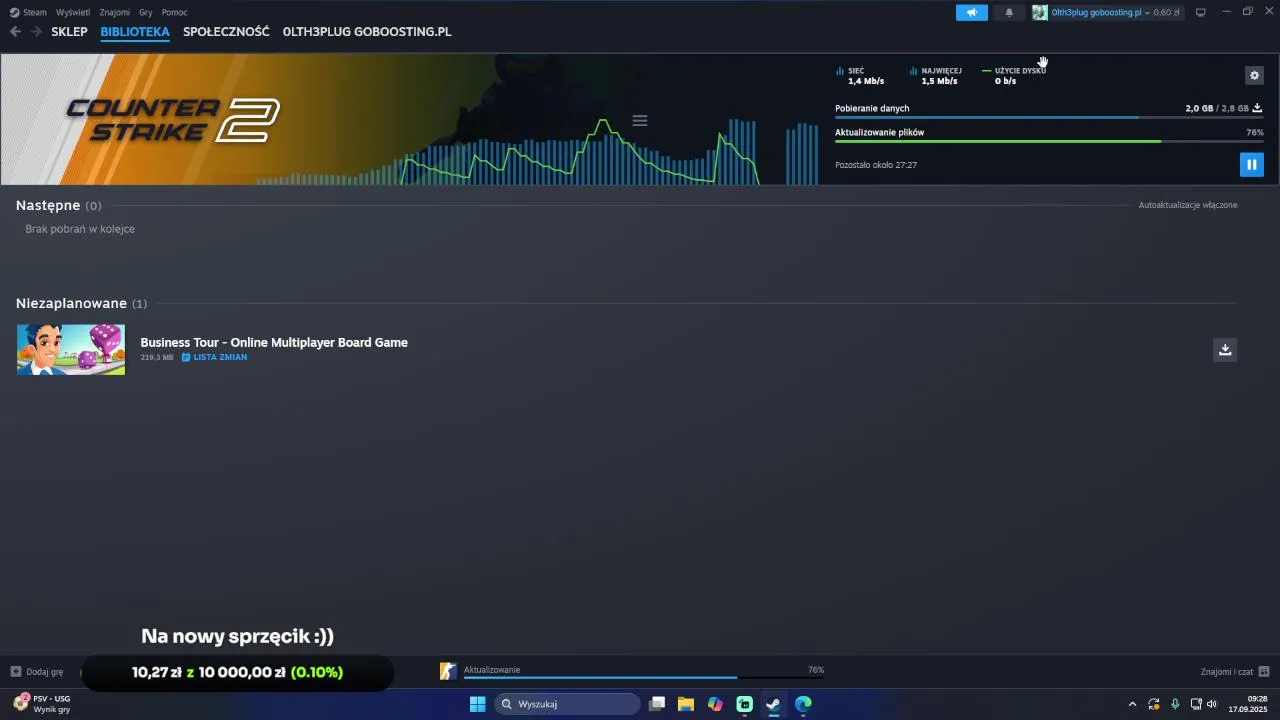Open PSV - USG widget on taskbar
The height and width of the screenshot is (720, 1280).
42,704
